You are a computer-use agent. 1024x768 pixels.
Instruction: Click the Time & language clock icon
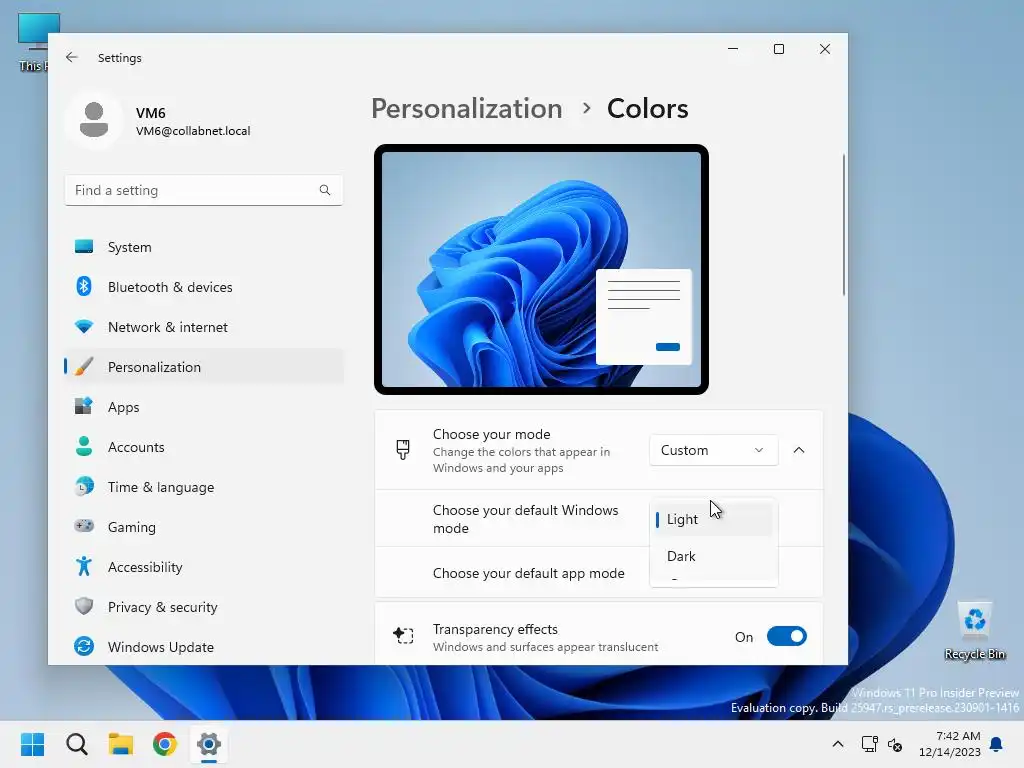tap(84, 487)
